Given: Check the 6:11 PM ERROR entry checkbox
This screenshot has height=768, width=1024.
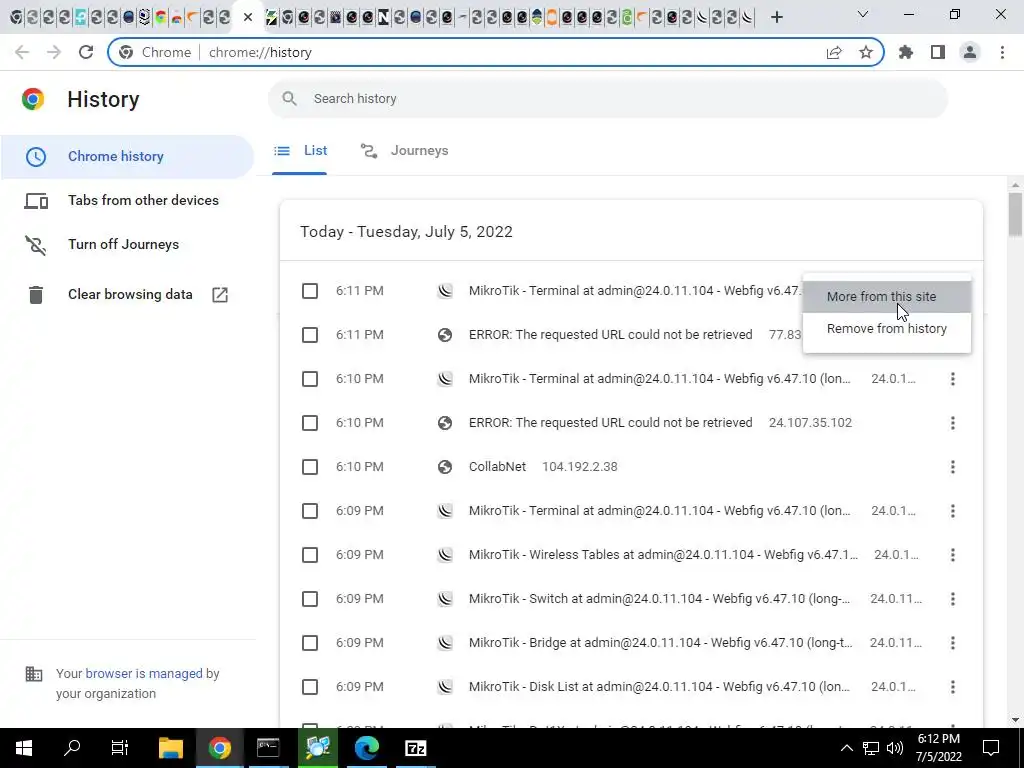Looking at the screenshot, I should click(x=310, y=335).
